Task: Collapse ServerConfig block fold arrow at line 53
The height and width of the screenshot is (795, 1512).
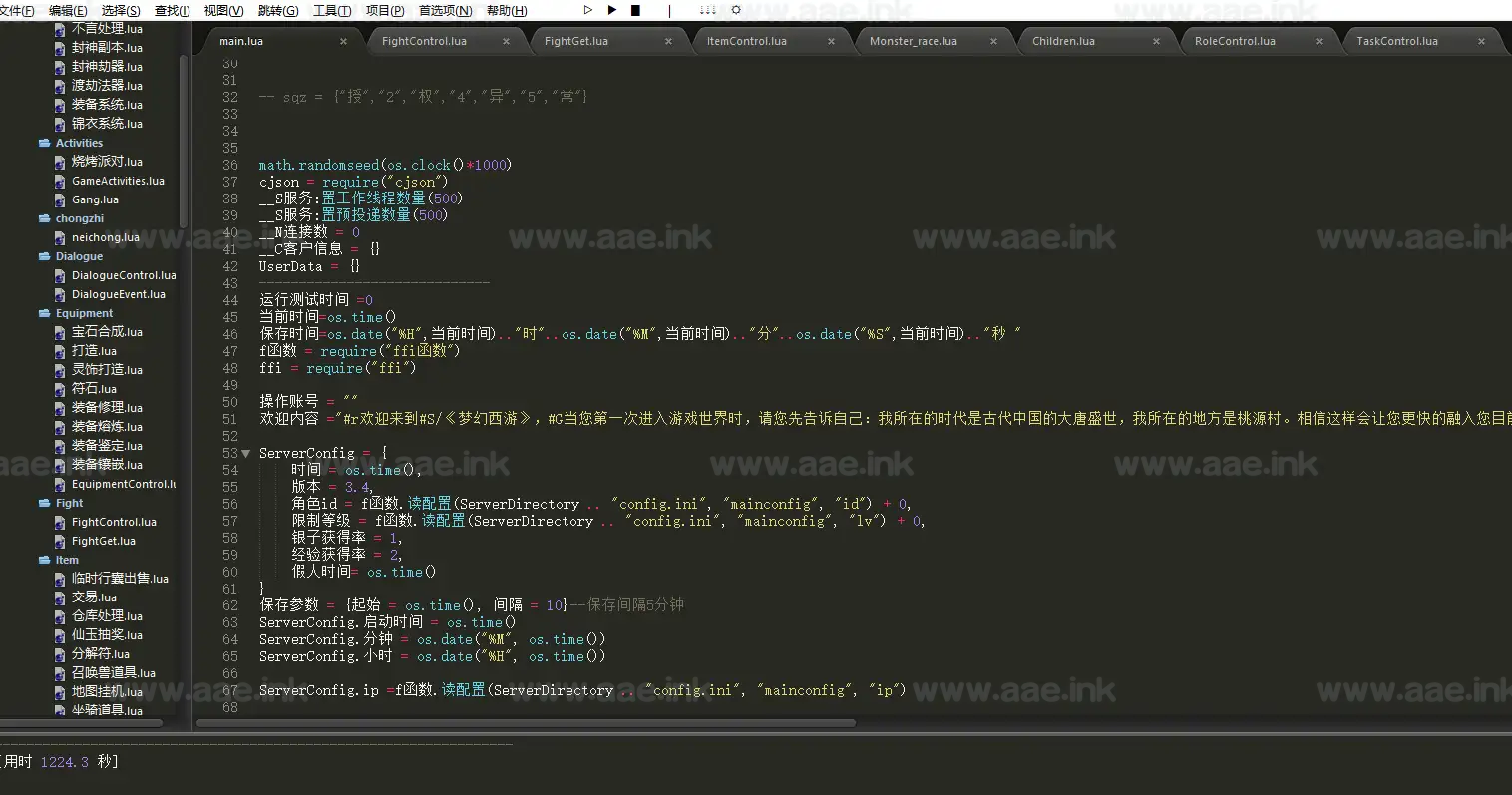Action: click(x=246, y=453)
